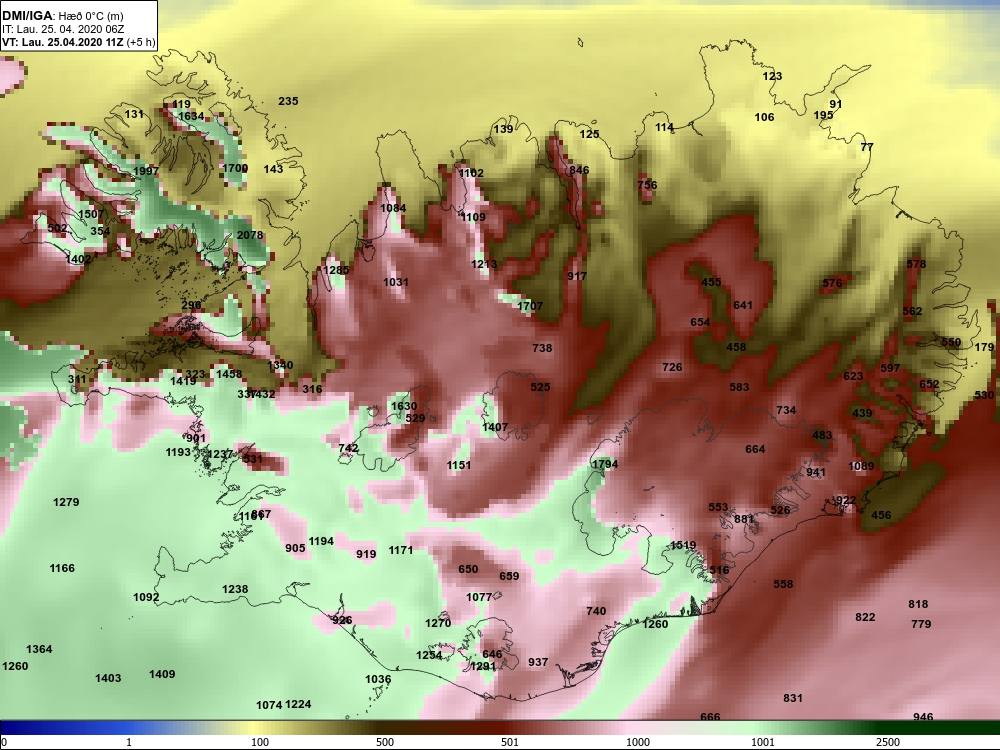
Task: Pick the value 2078 on the map
Action: pos(250,235)
